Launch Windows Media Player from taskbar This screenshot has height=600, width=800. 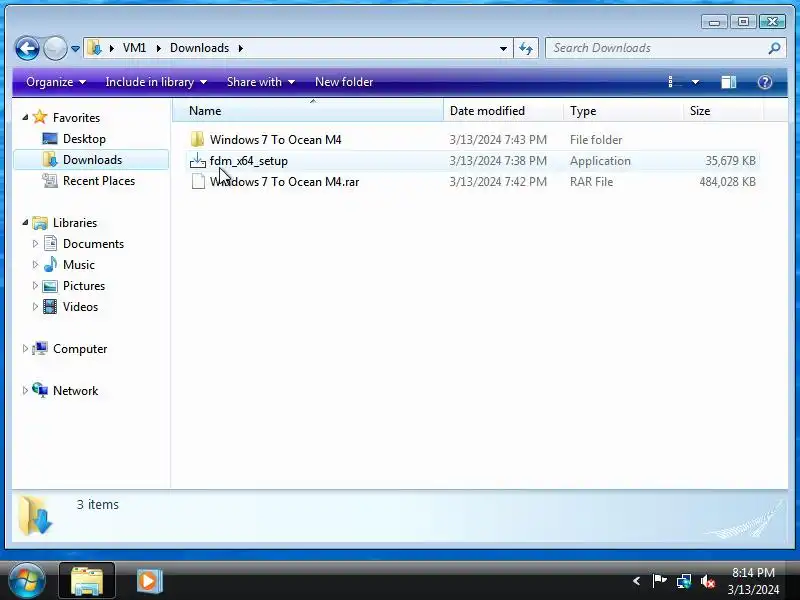coord(149,581)
